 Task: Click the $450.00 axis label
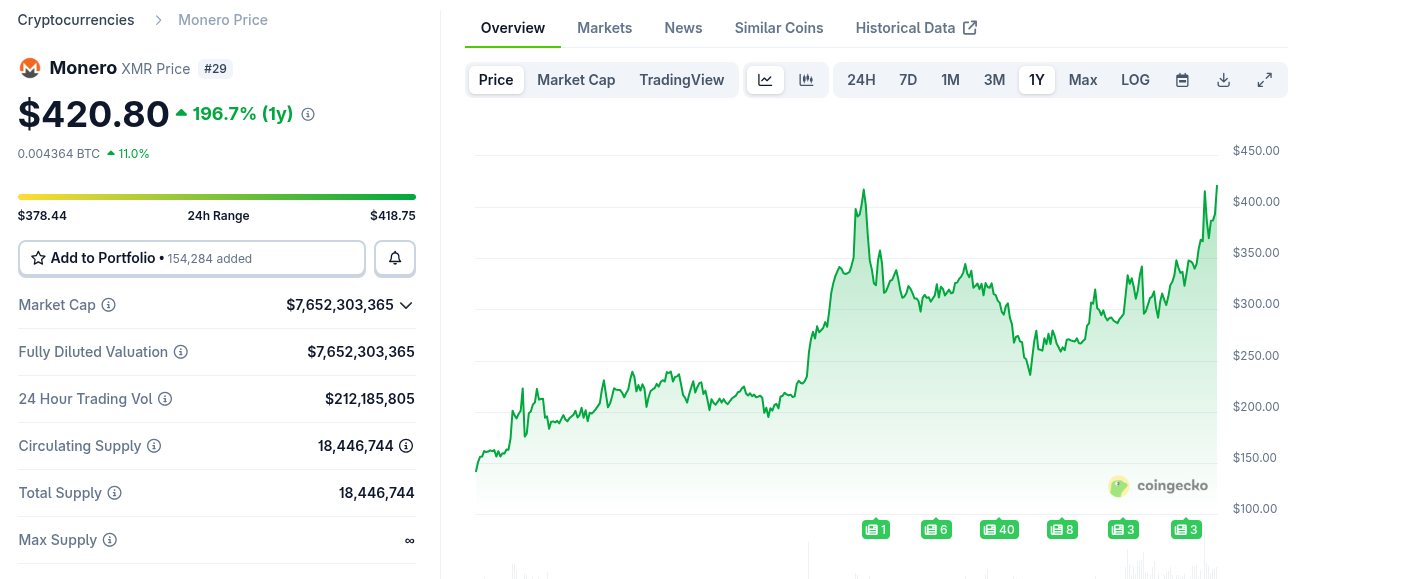pyautogui.click(x=1256, y=151)
